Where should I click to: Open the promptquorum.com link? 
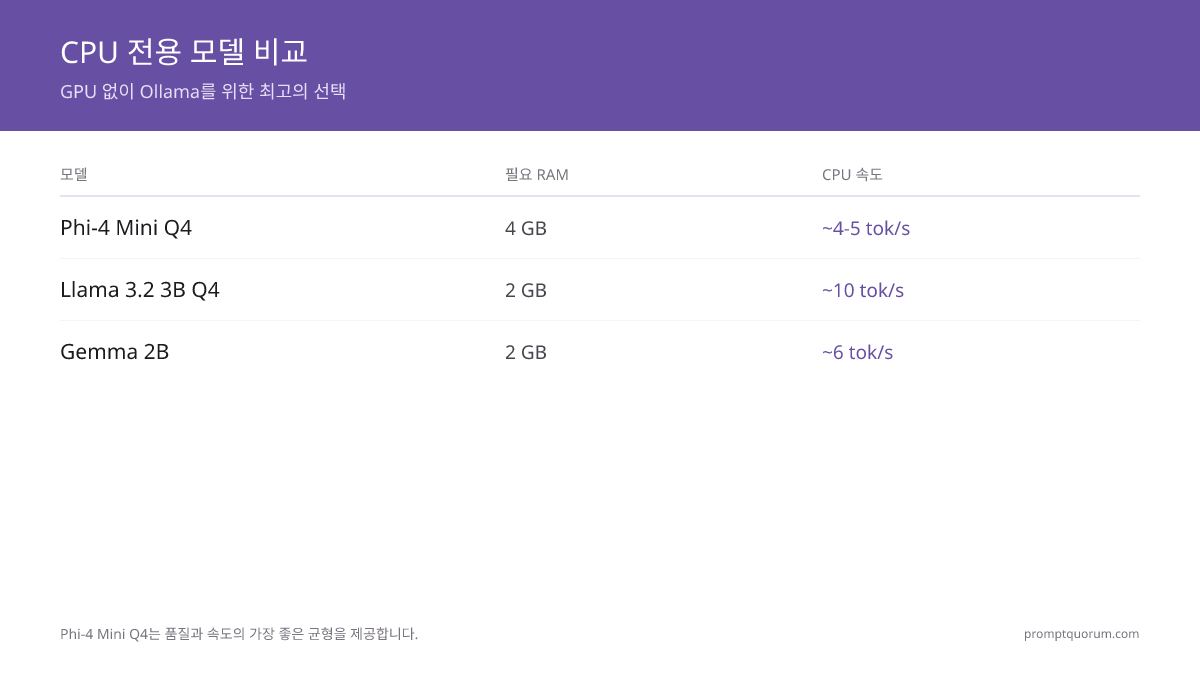coord(1081,633)
